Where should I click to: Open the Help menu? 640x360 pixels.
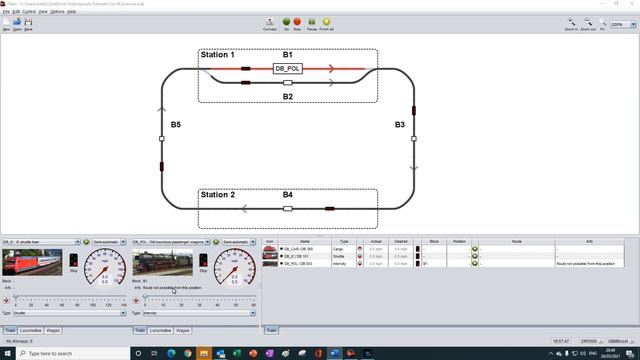coord(71,12)
